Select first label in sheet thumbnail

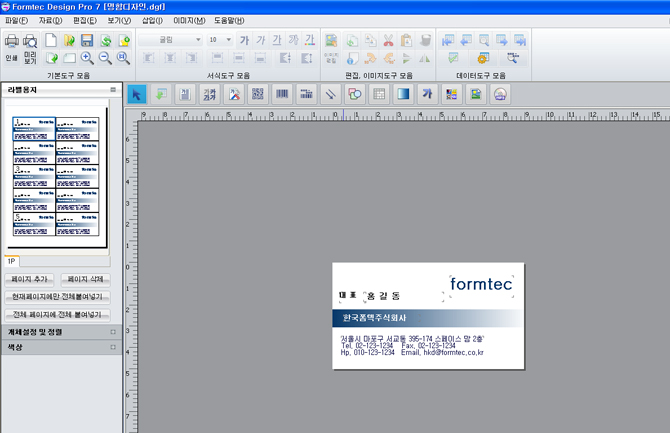pos(34,129)
